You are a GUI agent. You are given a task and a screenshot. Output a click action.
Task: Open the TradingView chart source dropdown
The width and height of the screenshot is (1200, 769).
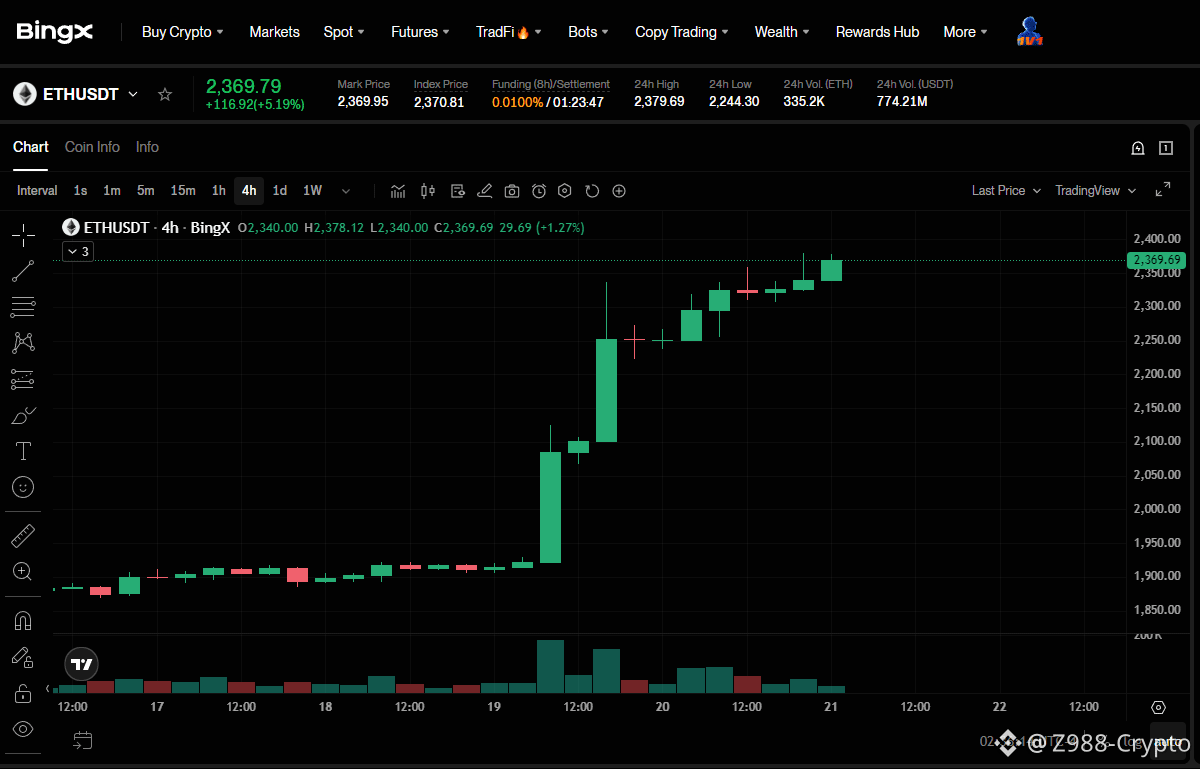[1096, 190]
